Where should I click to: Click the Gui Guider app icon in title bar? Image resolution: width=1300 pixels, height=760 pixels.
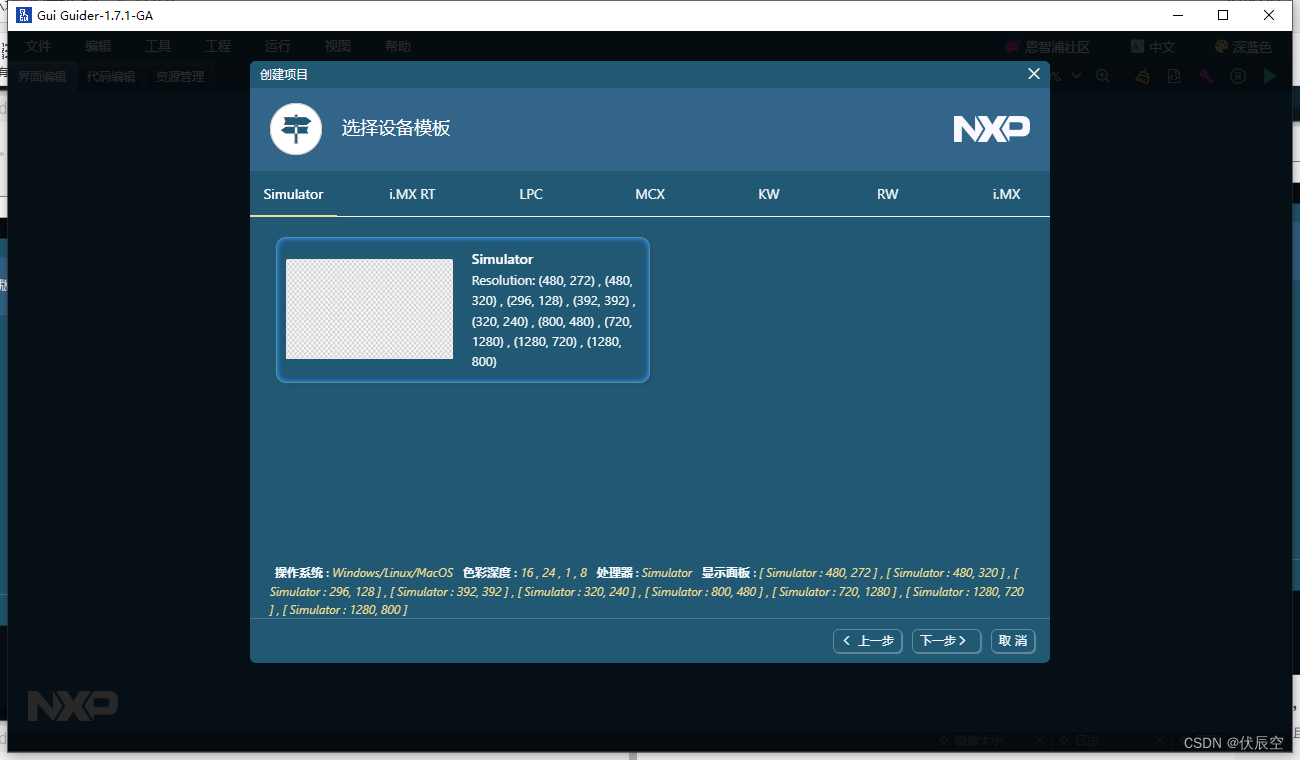point(24,15)
